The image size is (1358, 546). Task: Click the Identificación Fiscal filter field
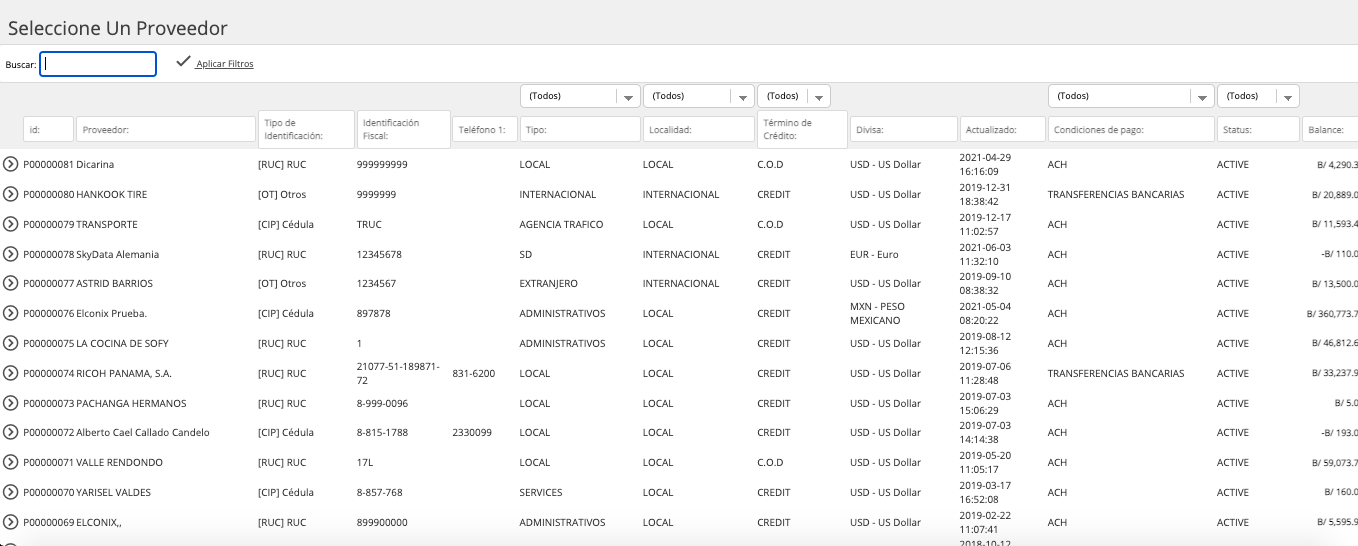(x=403, y=129)
